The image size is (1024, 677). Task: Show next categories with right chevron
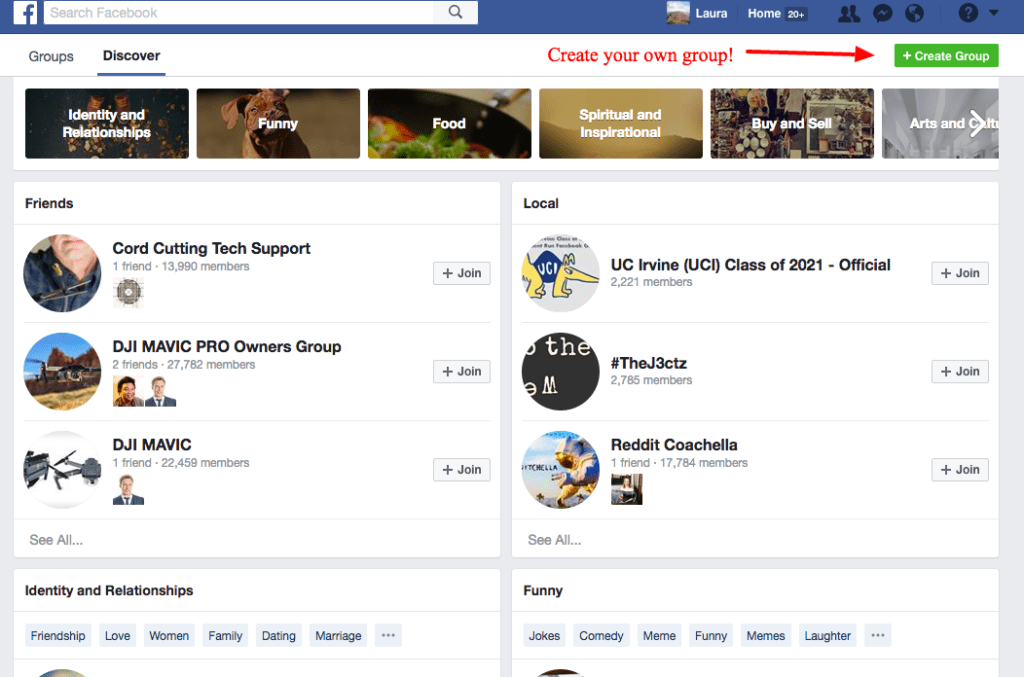point(977,123)
